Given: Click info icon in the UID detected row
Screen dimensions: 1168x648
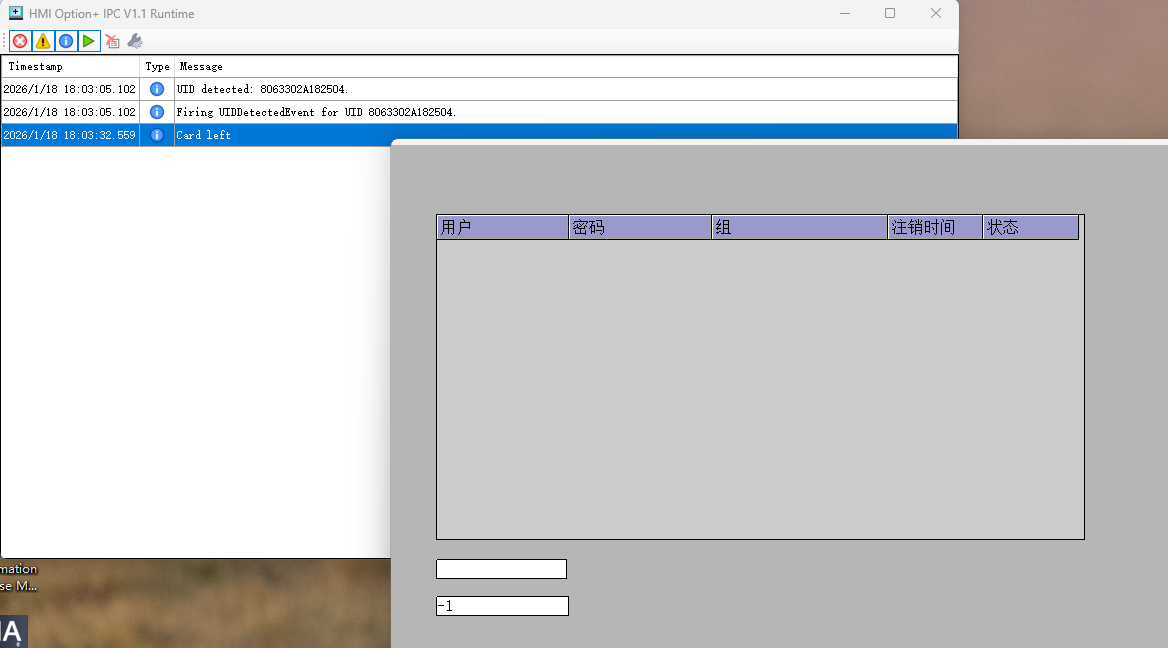Looking at the screenshot, I should [x=157, y=89].
